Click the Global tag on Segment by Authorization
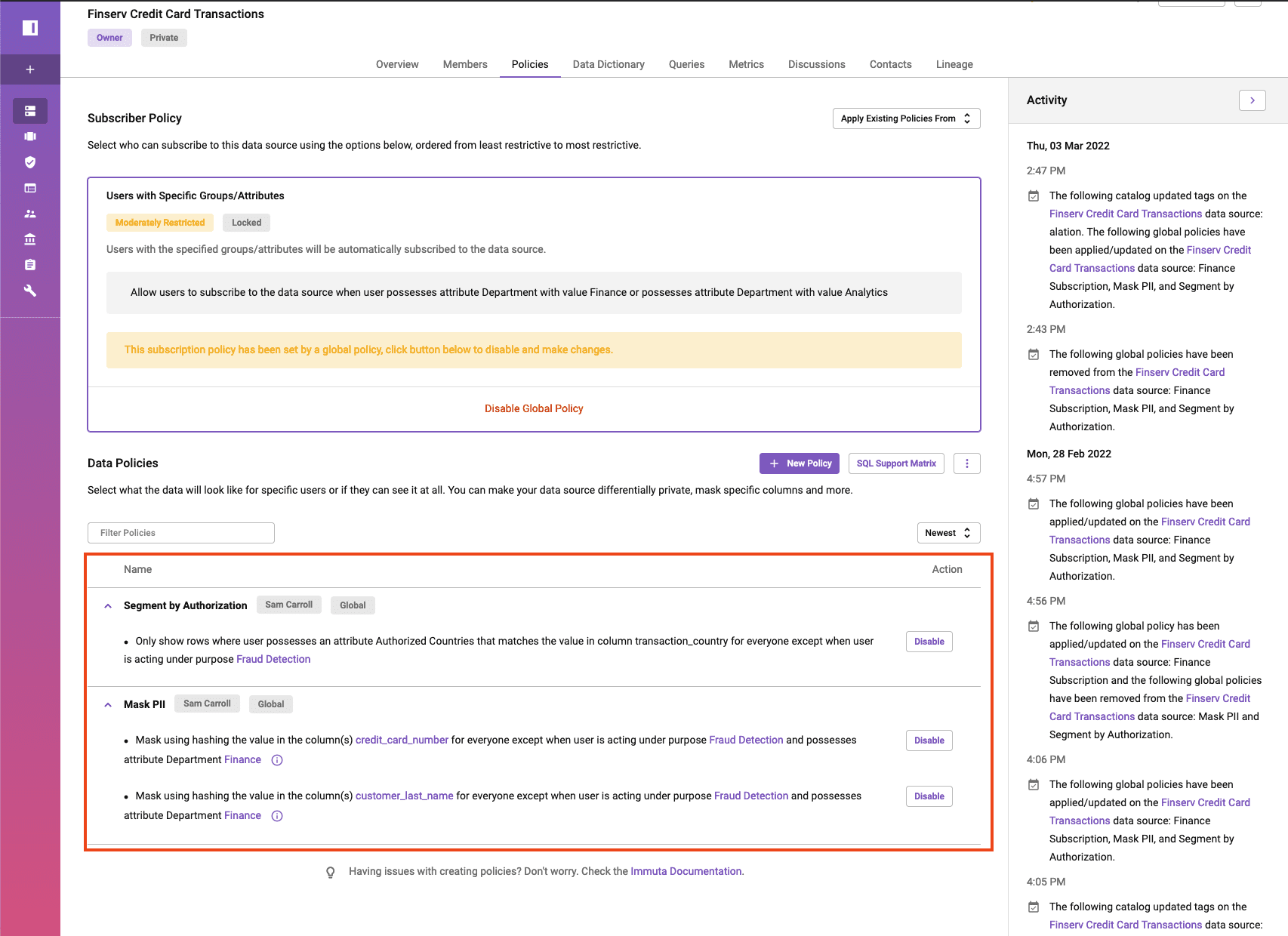Screen dimensions: 1288x936 coord(353,605)
